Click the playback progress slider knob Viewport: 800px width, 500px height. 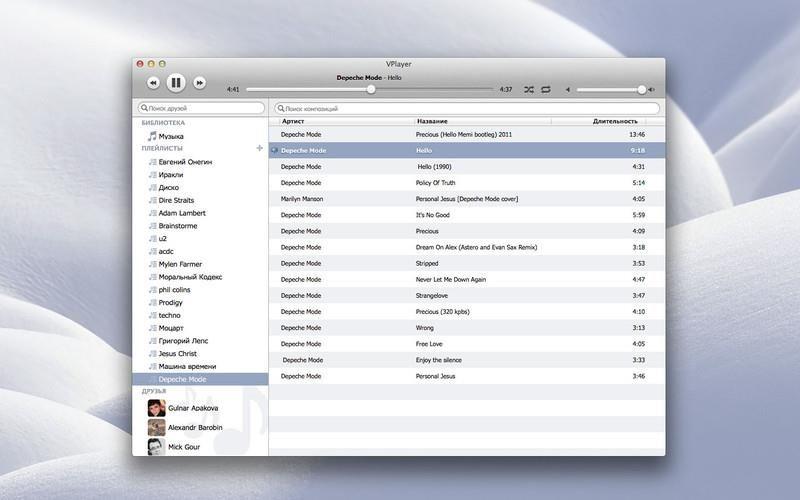(x=371, y=89)
